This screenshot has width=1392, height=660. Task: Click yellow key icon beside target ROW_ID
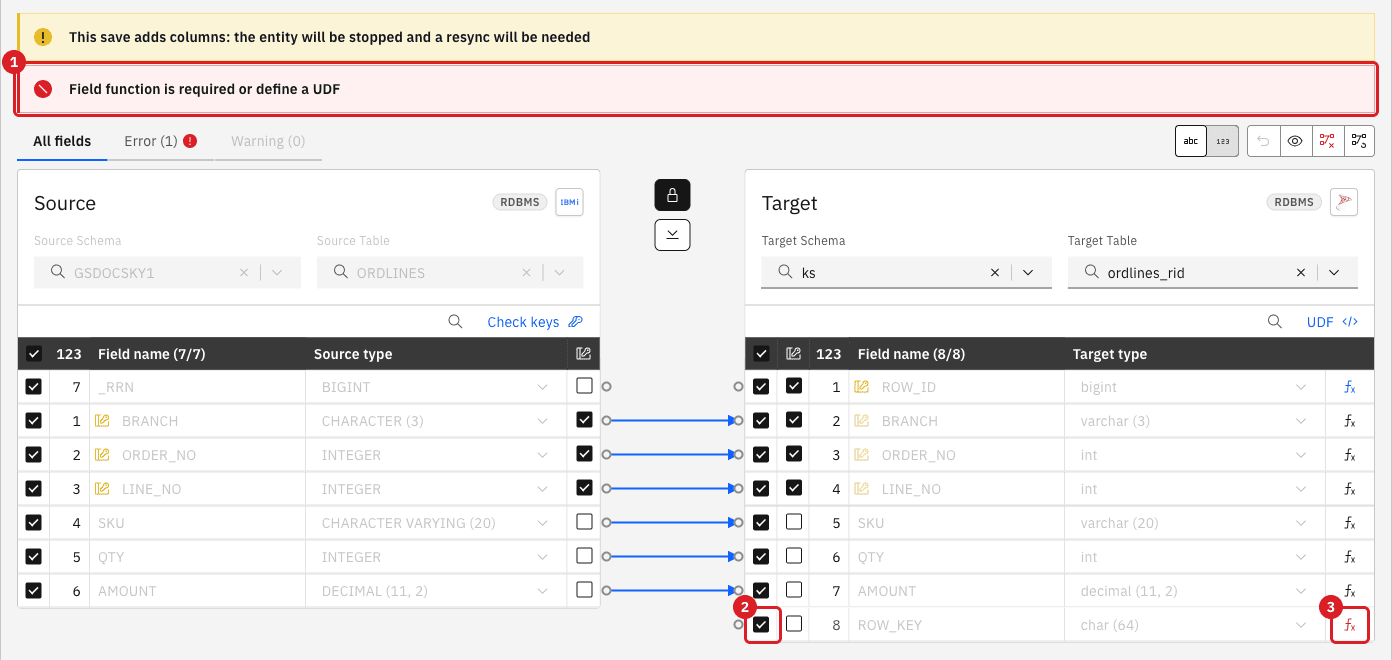862,387
